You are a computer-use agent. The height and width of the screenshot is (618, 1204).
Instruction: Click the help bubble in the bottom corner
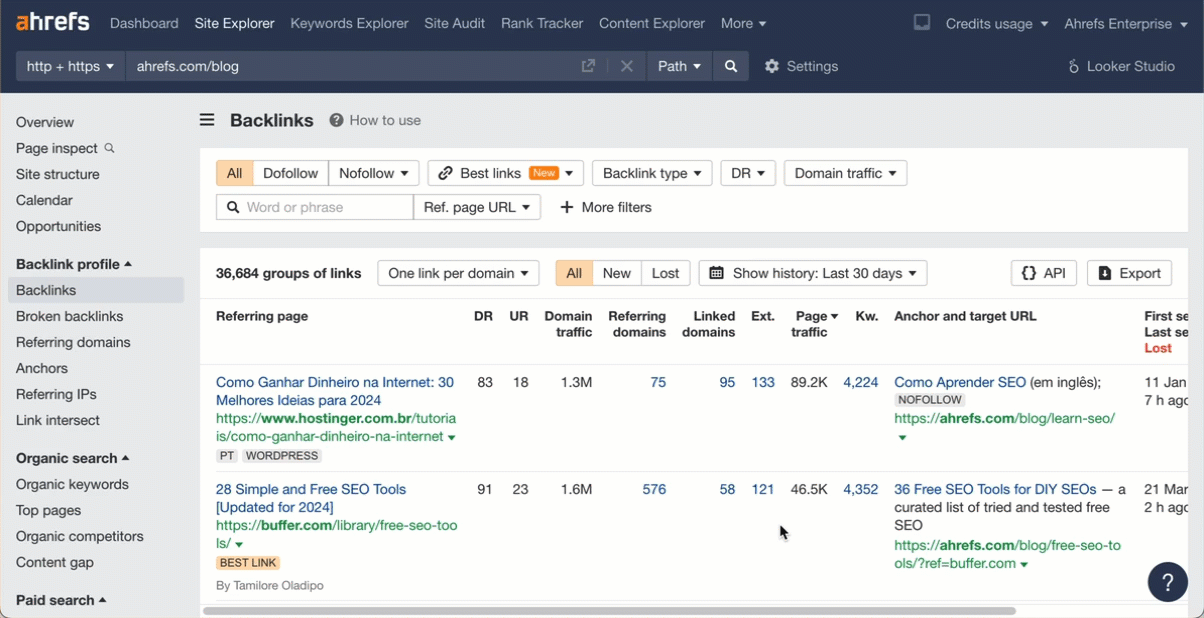pyautogui.click(x=1167, y=582)
